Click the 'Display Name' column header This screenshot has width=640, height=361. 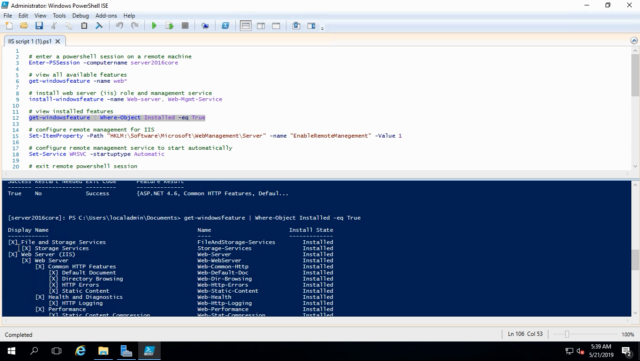pyautogui.click(x=28, y=230)
